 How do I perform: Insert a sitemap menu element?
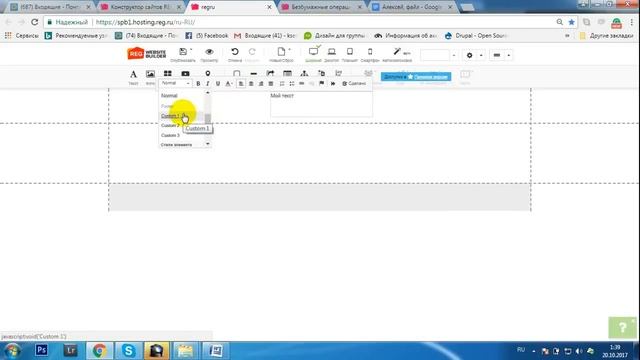304,73
